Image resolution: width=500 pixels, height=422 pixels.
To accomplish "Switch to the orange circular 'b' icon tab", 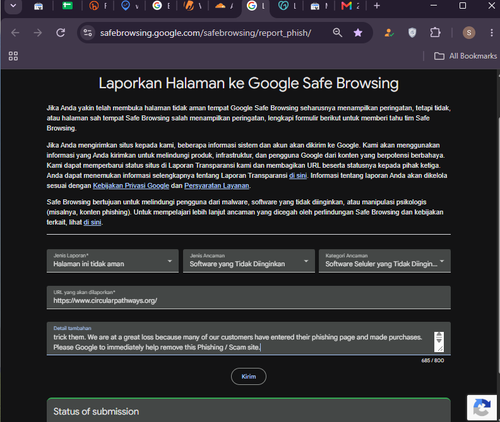I will [94, 6].
